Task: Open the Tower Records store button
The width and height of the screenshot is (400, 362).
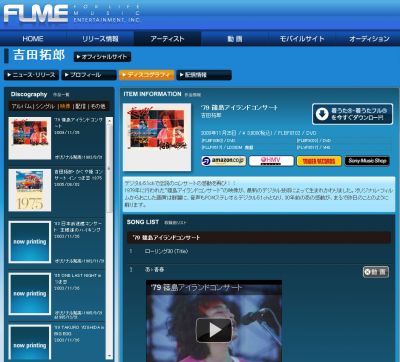Action: (x=319, y=161)
